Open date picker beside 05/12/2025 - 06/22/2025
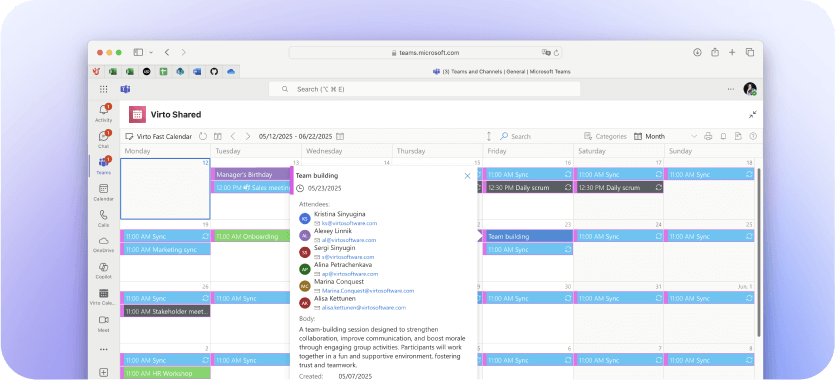The image size is (835, 380). click(x=340, y=136)
